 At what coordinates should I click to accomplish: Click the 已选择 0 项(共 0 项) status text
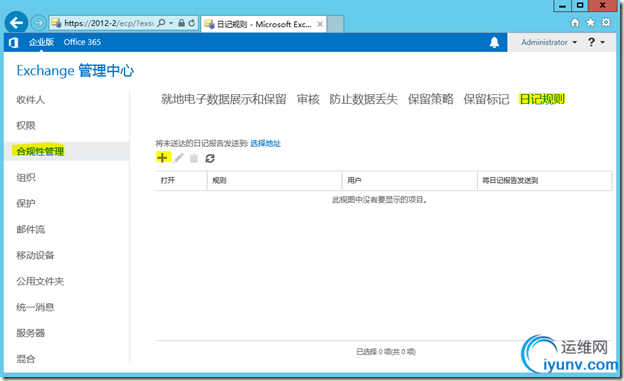point(386,352)
